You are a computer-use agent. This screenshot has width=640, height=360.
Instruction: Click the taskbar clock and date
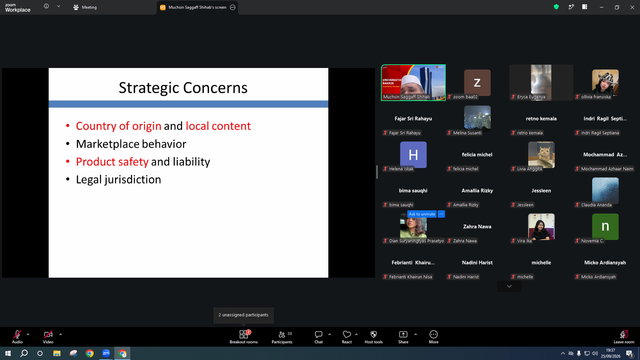coord(611,353)
